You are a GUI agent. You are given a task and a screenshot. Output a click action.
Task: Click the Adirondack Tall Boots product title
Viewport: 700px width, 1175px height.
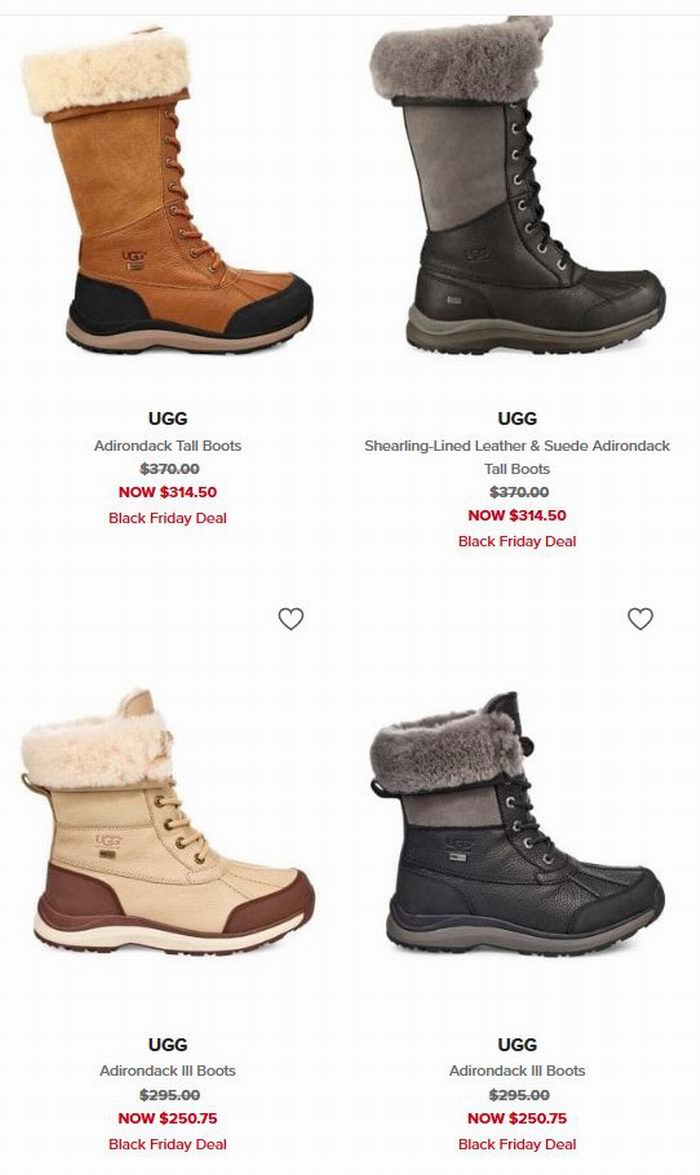168,446
